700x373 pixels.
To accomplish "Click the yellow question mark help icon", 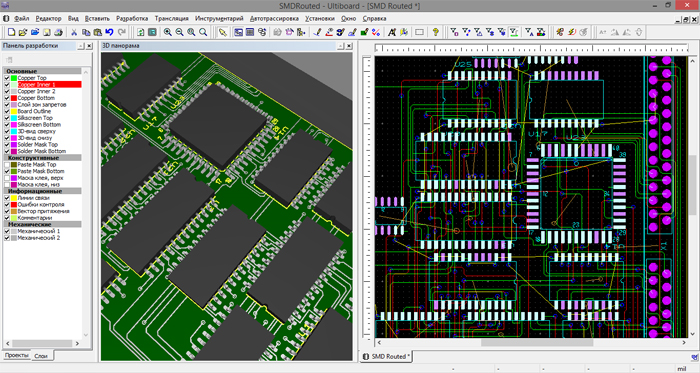I will 436,32.
